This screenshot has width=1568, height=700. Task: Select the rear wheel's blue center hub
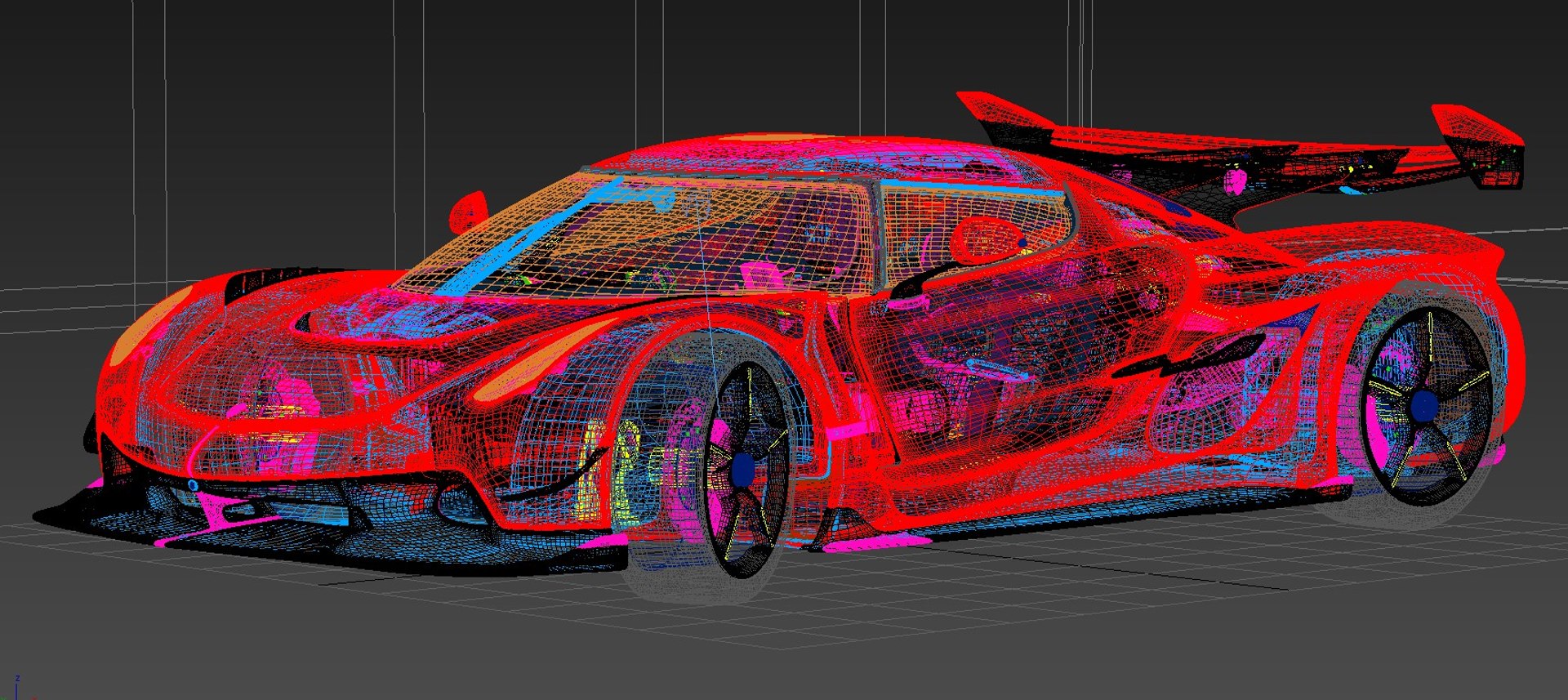point(1423,406)
